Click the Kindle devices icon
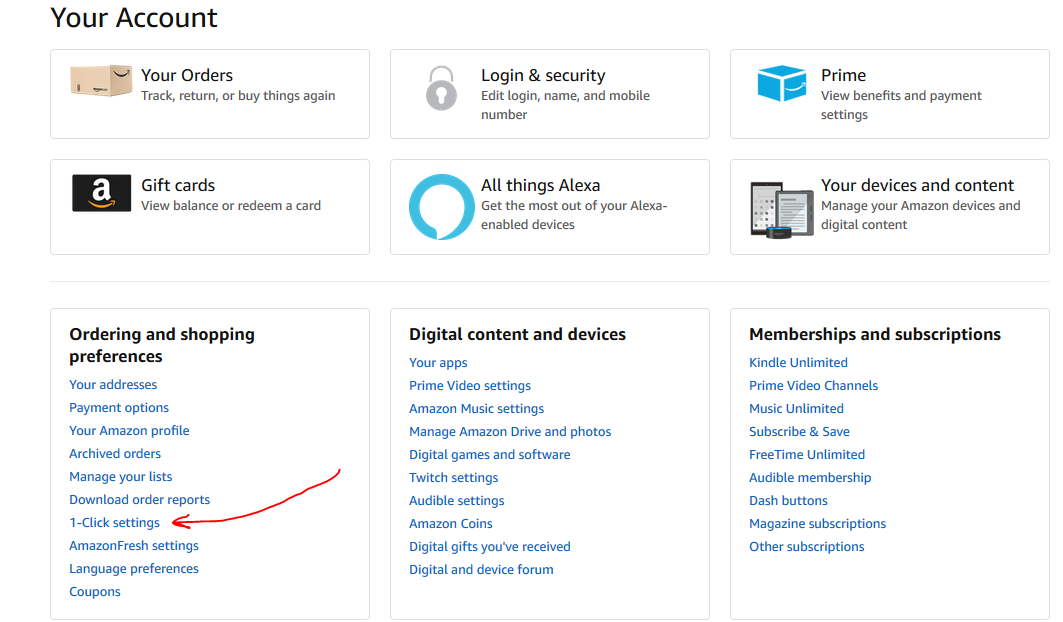The height and width of the screenshot is (622, 1063). [x=782, y=208]
